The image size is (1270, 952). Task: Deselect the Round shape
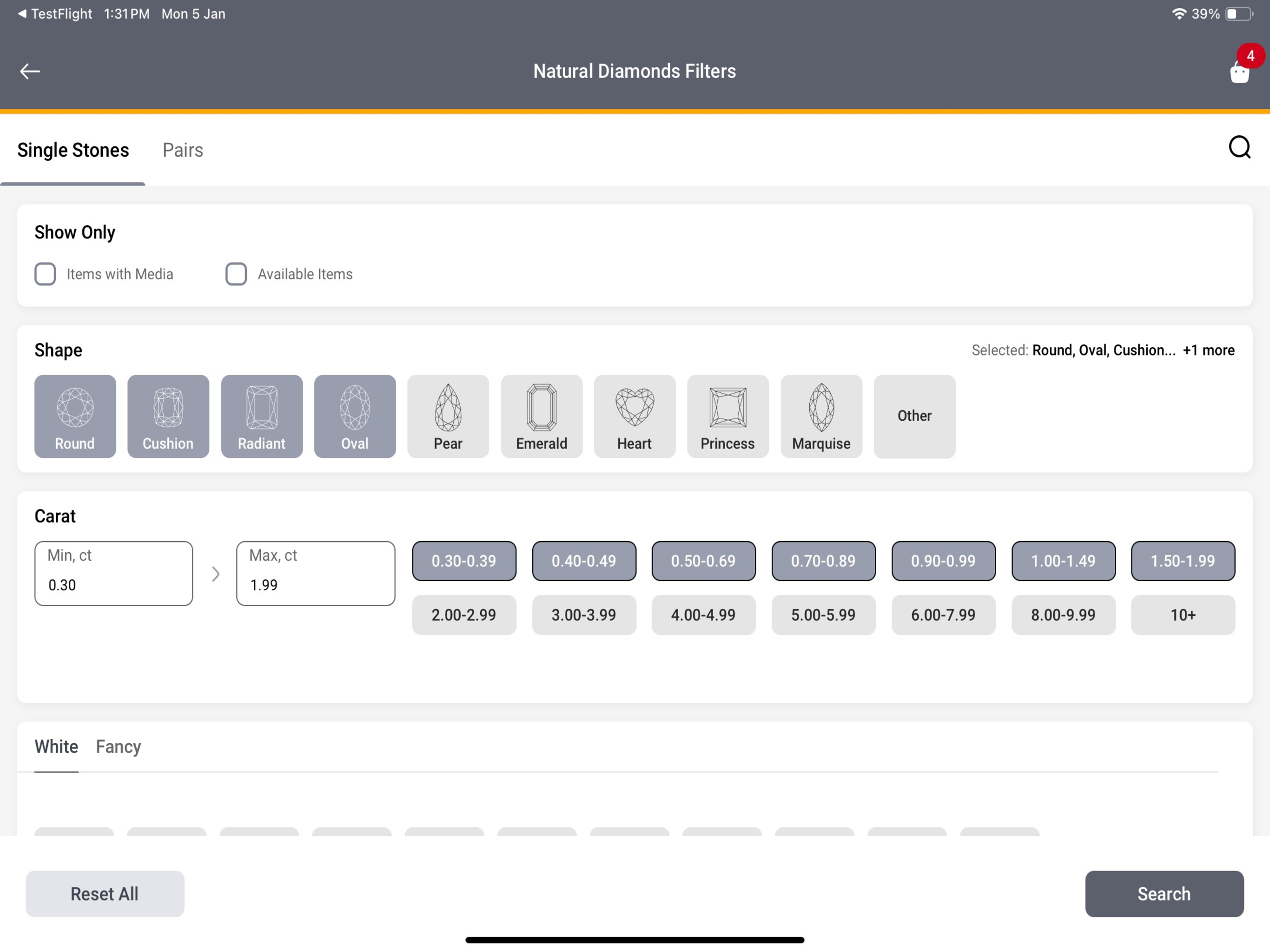tap(75, 416)
